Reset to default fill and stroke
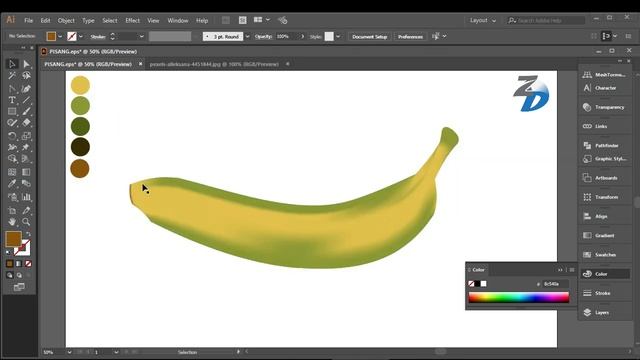The width and height of the screenshot is (640, 360). click(8, 253)
